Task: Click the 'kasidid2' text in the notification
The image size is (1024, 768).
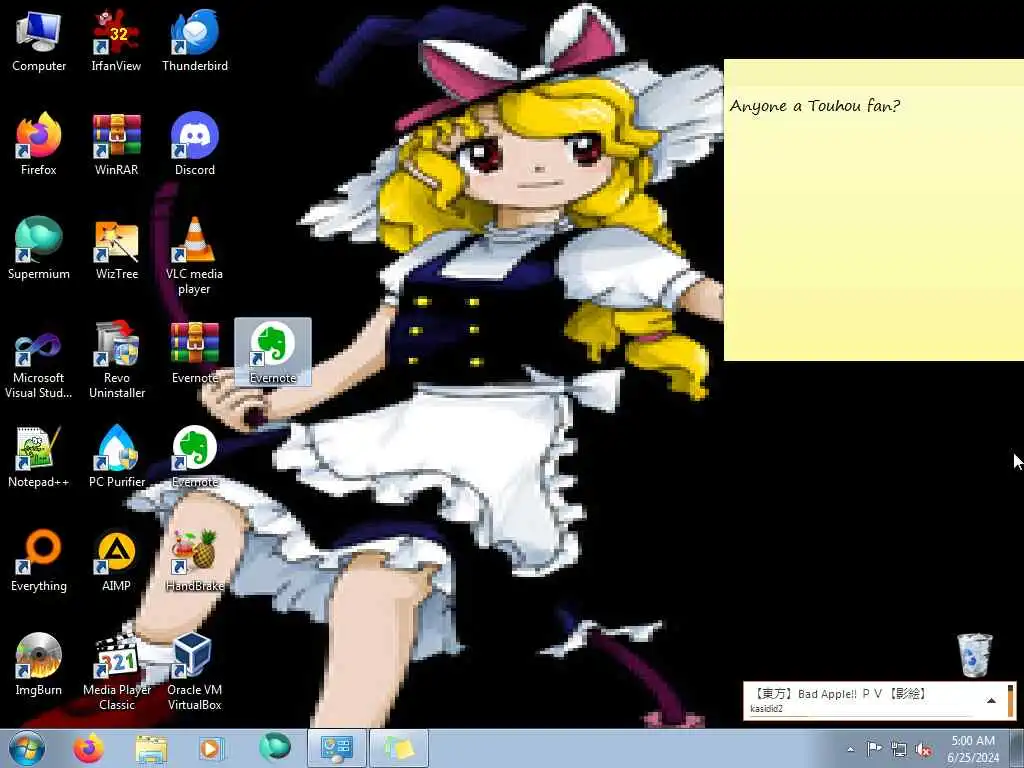Action: [766, 709]
